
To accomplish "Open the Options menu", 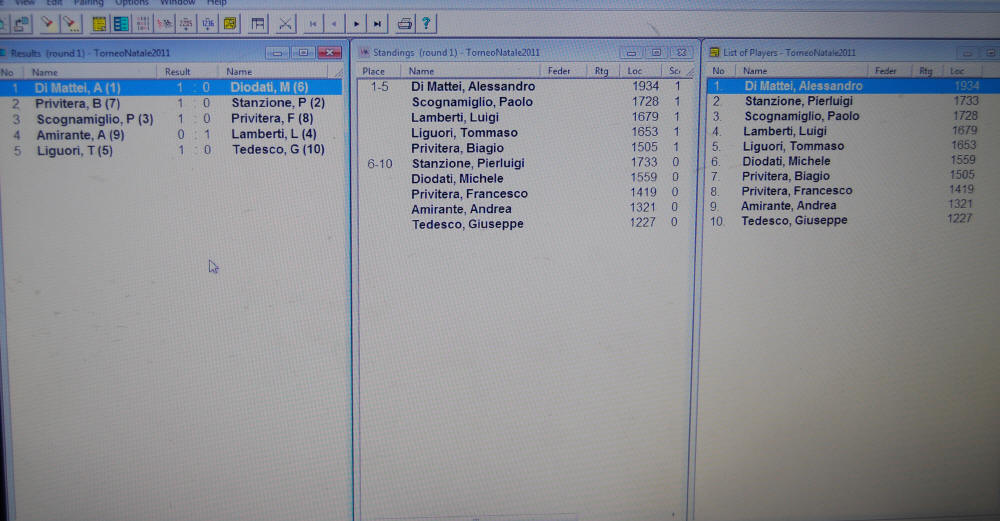I will [x=131, y=3].
